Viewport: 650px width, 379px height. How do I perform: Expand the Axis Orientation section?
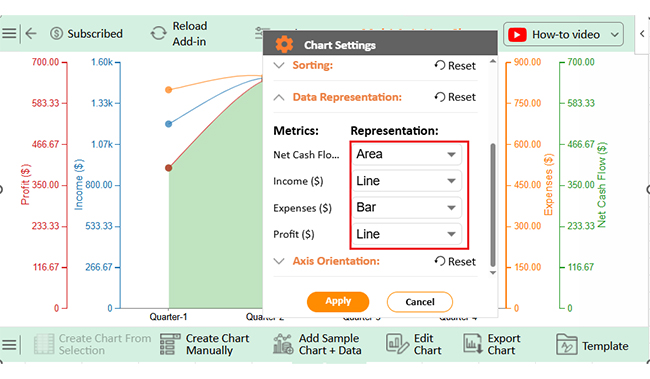point(279,261)
